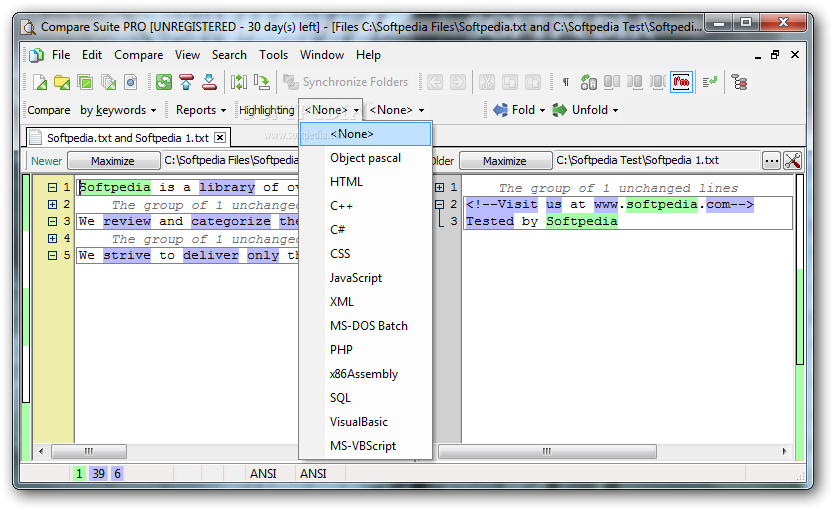
Task: Choose Object pascal highlighting
Action: click(x=365, y=158)
